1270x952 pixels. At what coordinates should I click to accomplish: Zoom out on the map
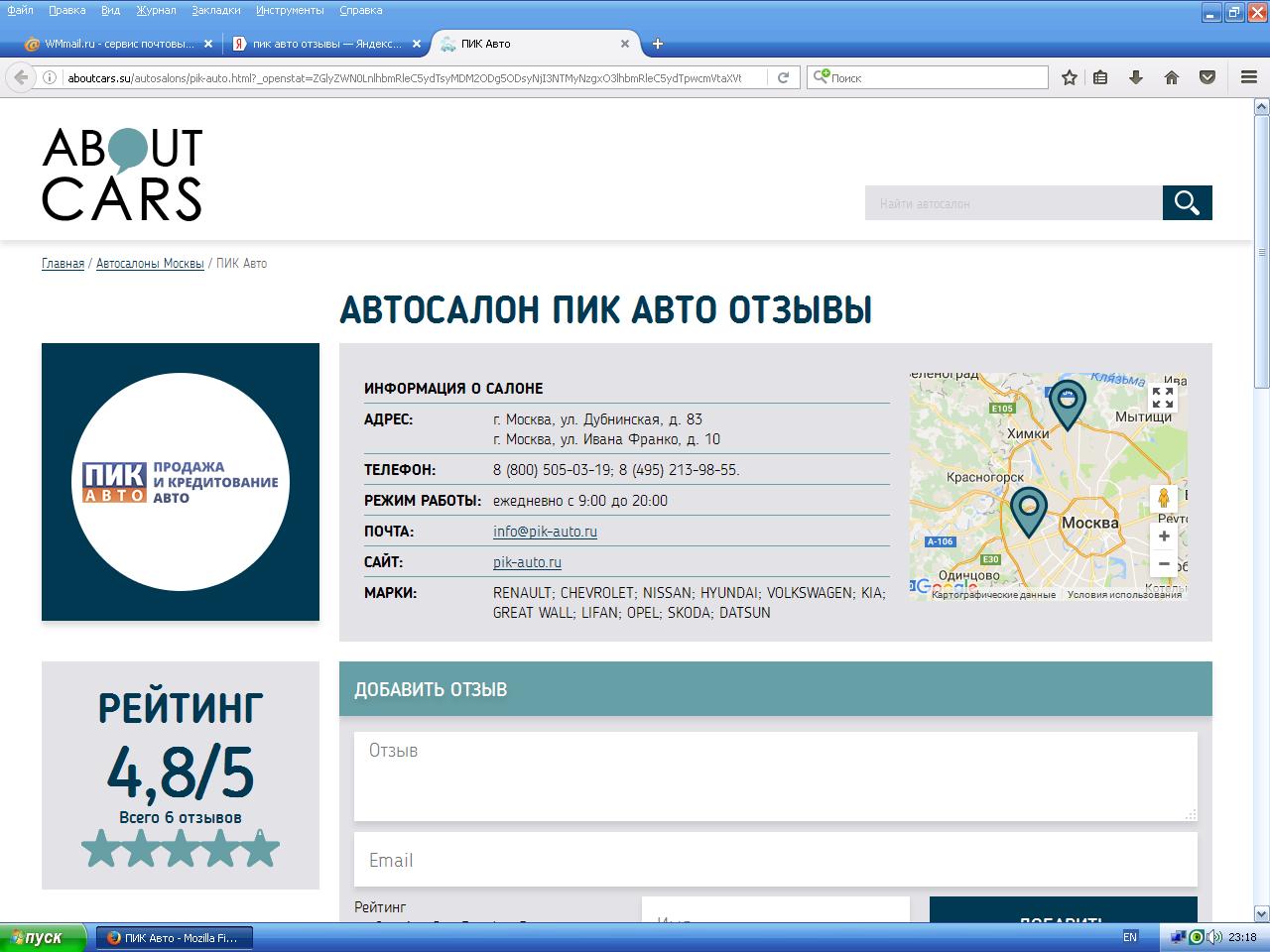[x=1164, y=564]
